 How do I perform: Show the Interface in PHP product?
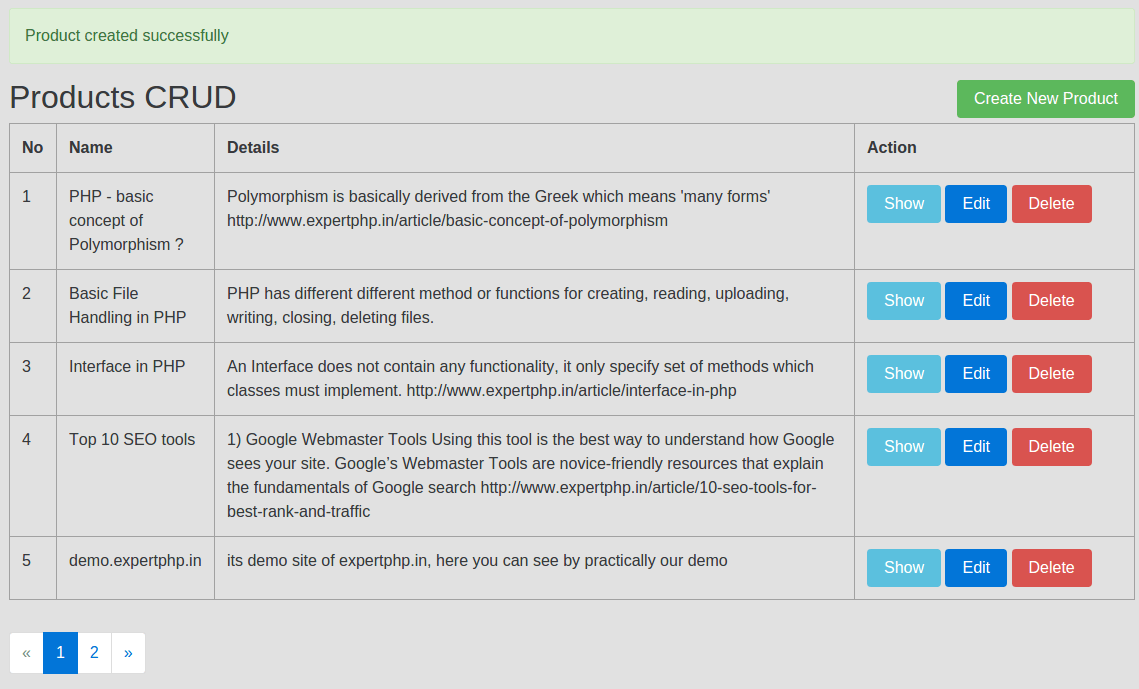coord(903,374)
